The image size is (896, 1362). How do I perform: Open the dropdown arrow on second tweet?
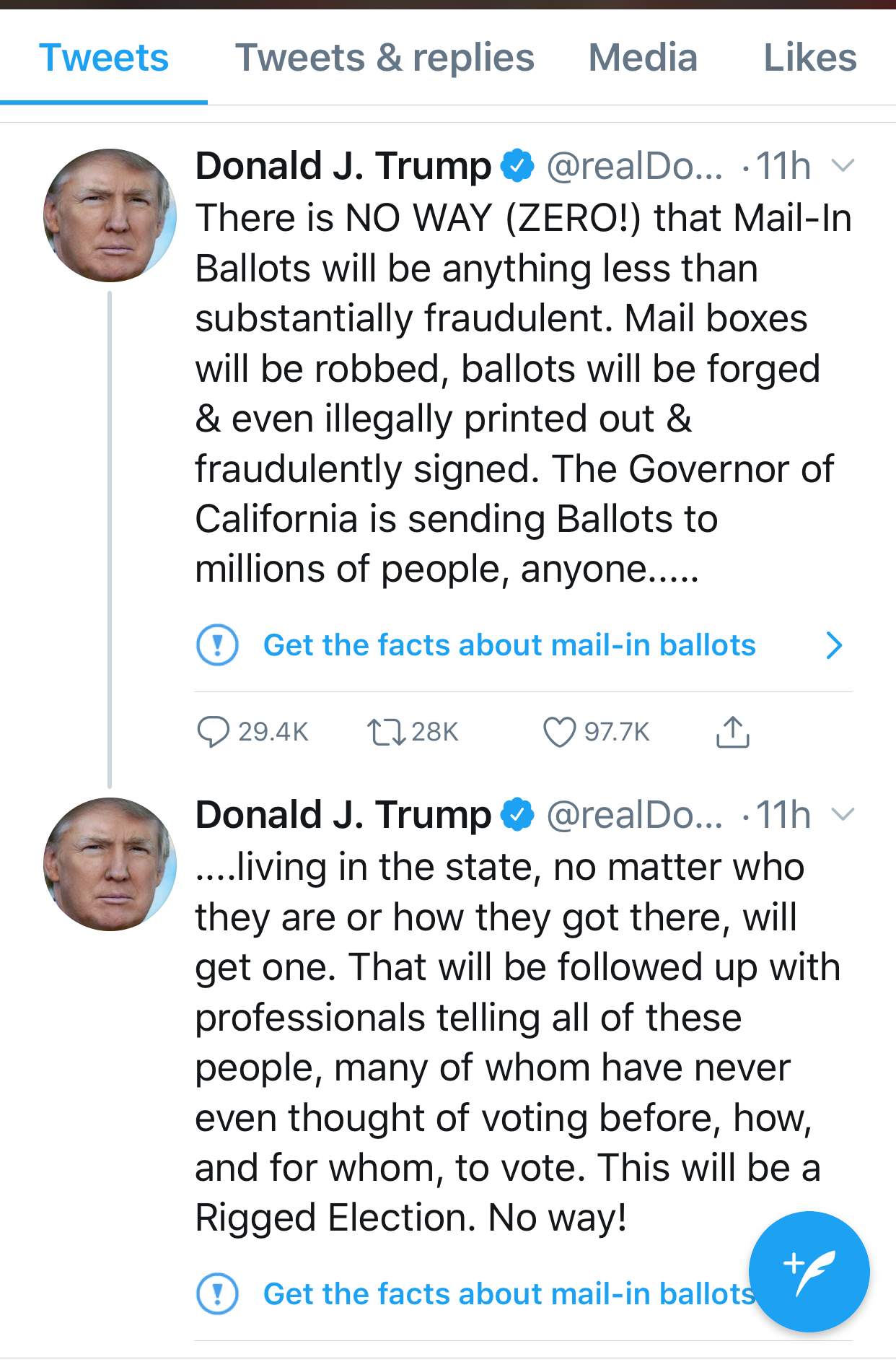point(843,815)
